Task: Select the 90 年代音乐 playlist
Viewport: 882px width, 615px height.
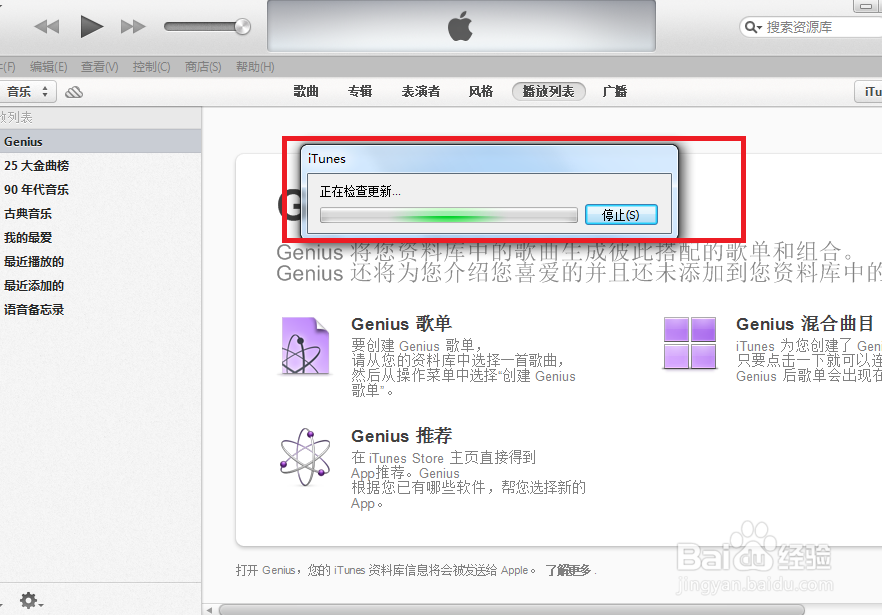Action: (101, 190)
